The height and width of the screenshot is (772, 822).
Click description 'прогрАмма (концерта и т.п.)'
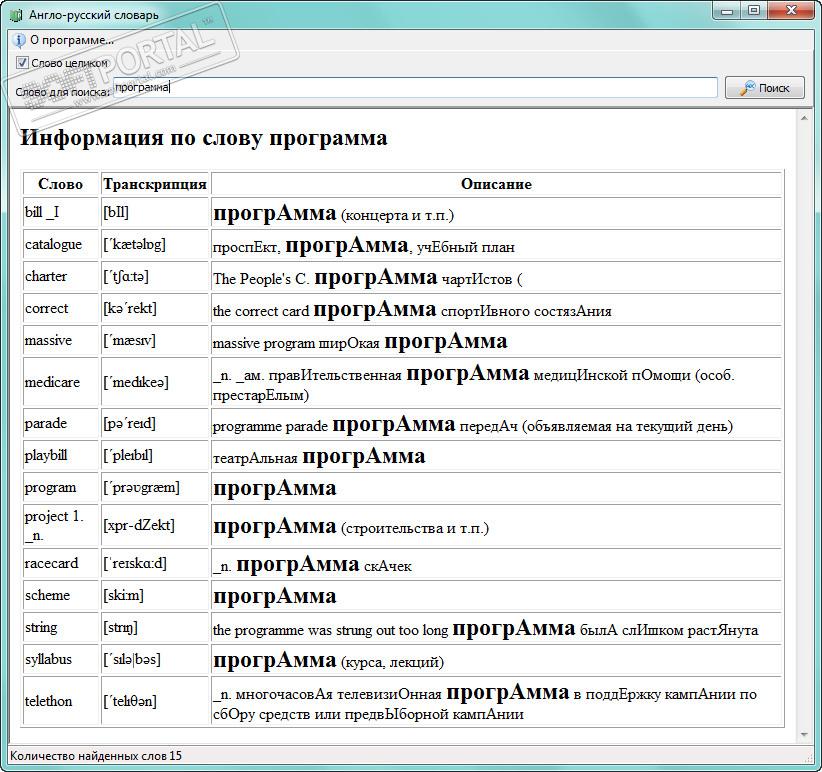[x=496, y=213]
